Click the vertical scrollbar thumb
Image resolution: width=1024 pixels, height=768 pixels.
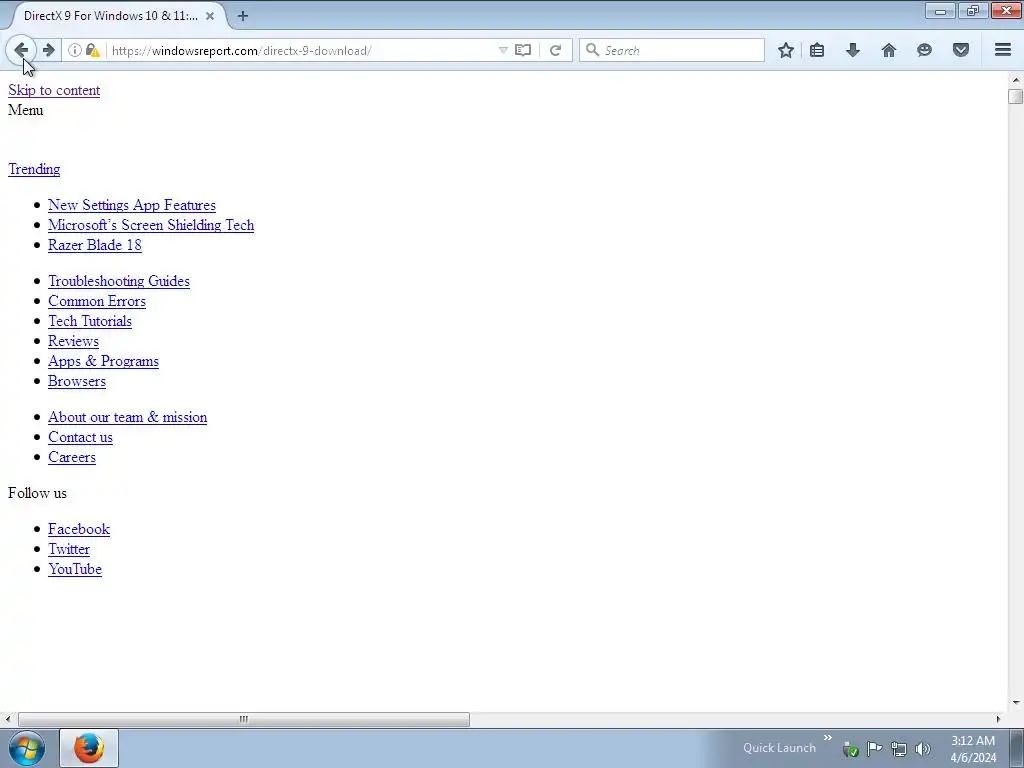coord(1015,96)
